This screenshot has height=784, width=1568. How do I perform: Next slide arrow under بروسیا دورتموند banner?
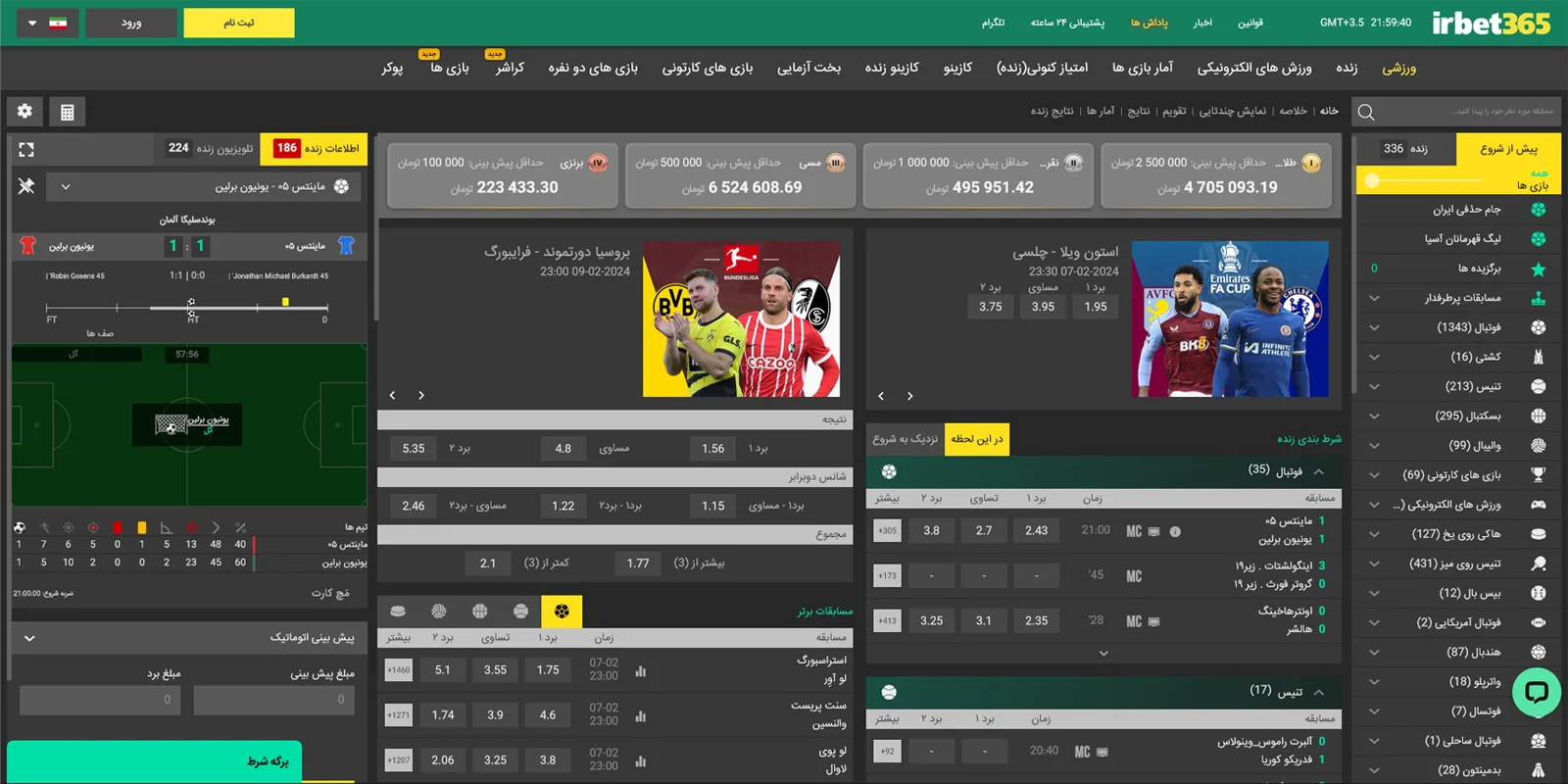(x=421, y=395)
